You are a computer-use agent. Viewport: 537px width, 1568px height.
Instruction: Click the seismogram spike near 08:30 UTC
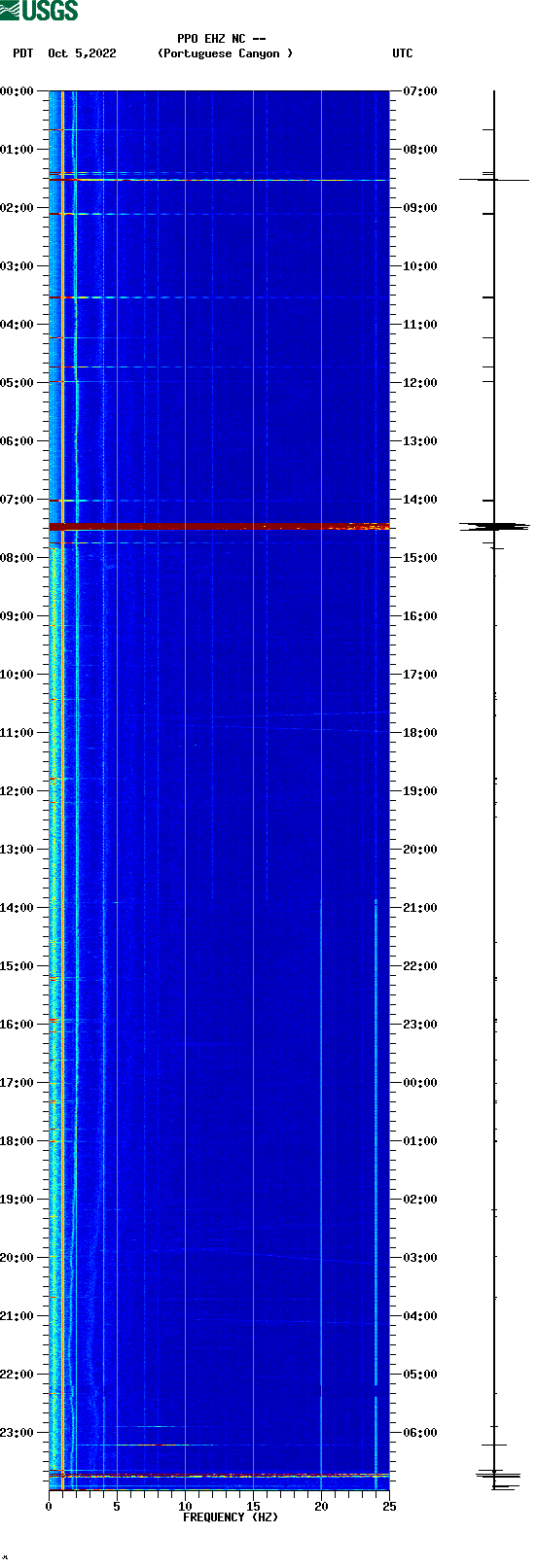pyautogui.click(x=495, y=179)
